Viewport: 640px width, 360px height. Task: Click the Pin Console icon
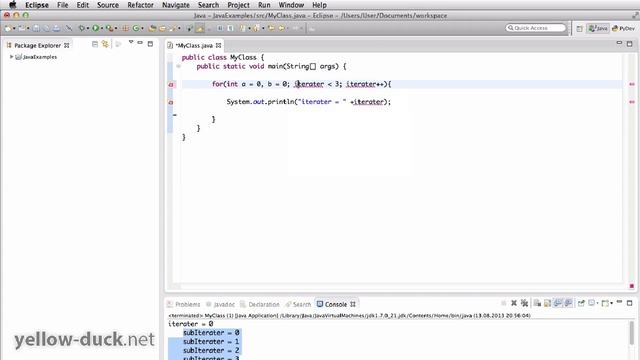click(581, 303)
